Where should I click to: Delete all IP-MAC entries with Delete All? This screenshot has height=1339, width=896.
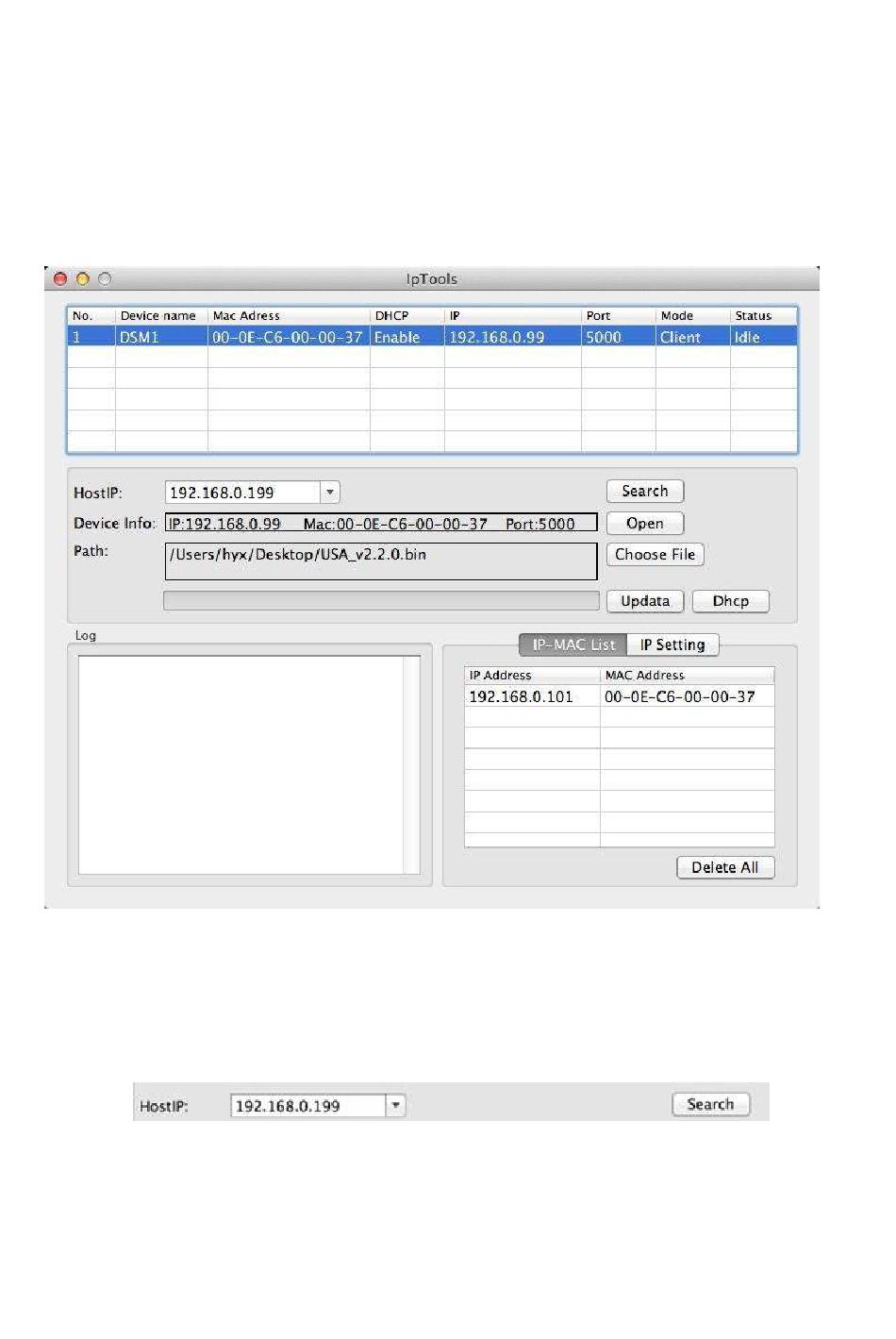click(x=724, y=867)
